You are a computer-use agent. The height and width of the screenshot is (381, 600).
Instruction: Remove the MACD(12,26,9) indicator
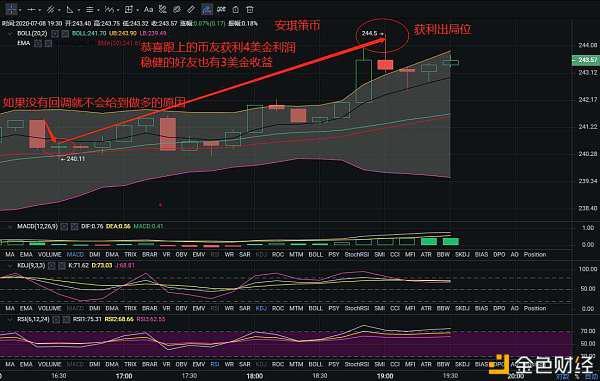click(x=74, y=227)
